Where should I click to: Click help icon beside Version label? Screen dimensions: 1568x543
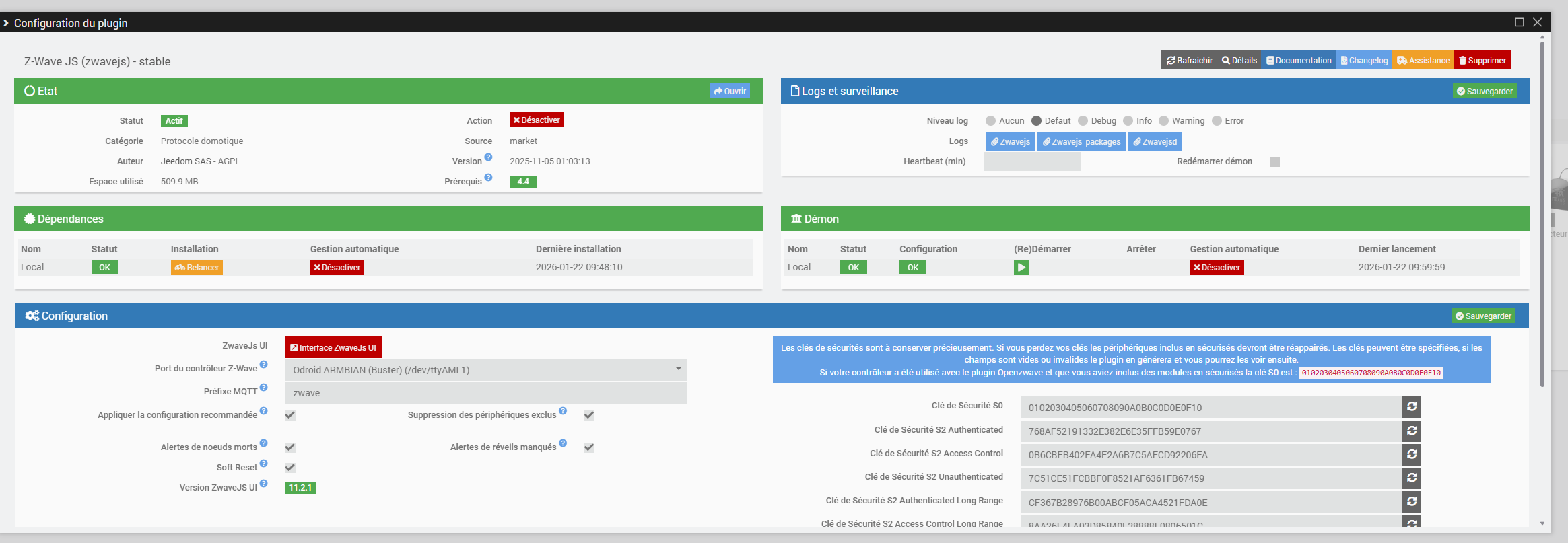488,157
